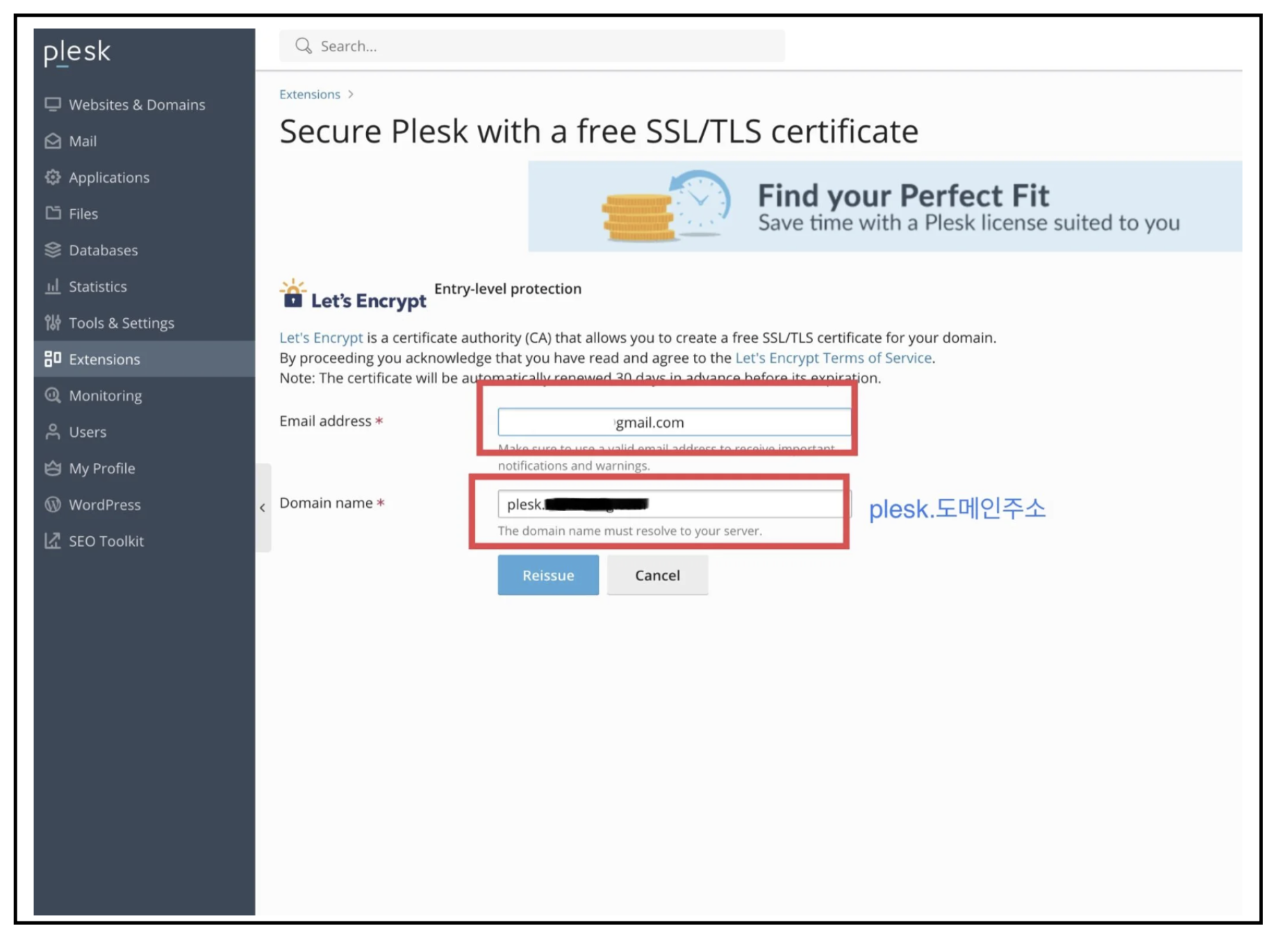Open Tools & Settings menu item
Screen dimensions: 1288x936
(145, 322)
